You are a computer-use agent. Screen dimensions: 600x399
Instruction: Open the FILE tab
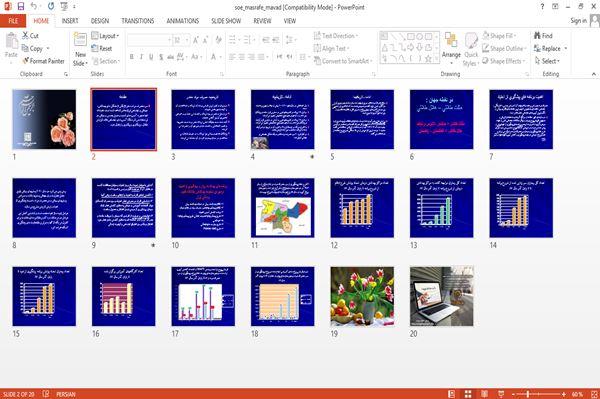[x=13, y=21]
